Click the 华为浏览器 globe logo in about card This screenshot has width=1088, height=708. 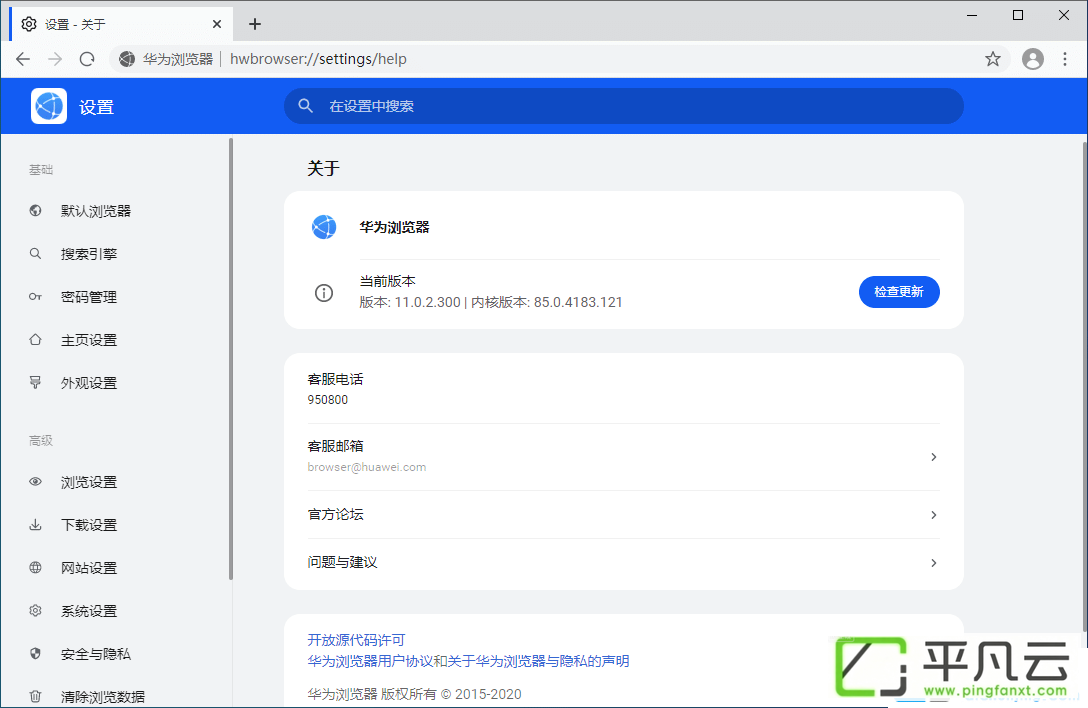[323, 227]
